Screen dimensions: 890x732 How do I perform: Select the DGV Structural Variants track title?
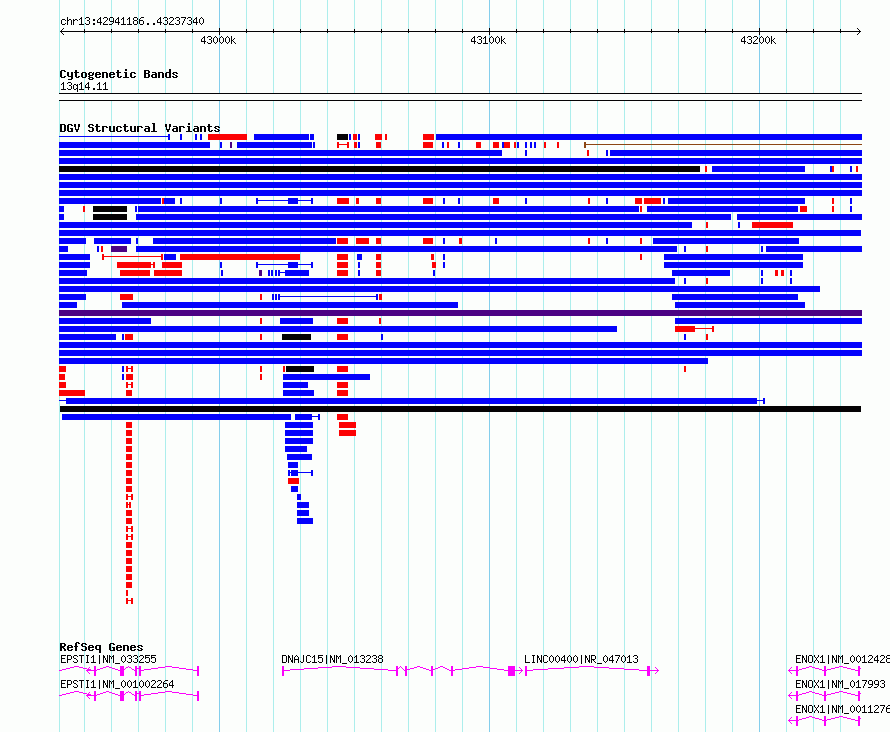(140, 128)
